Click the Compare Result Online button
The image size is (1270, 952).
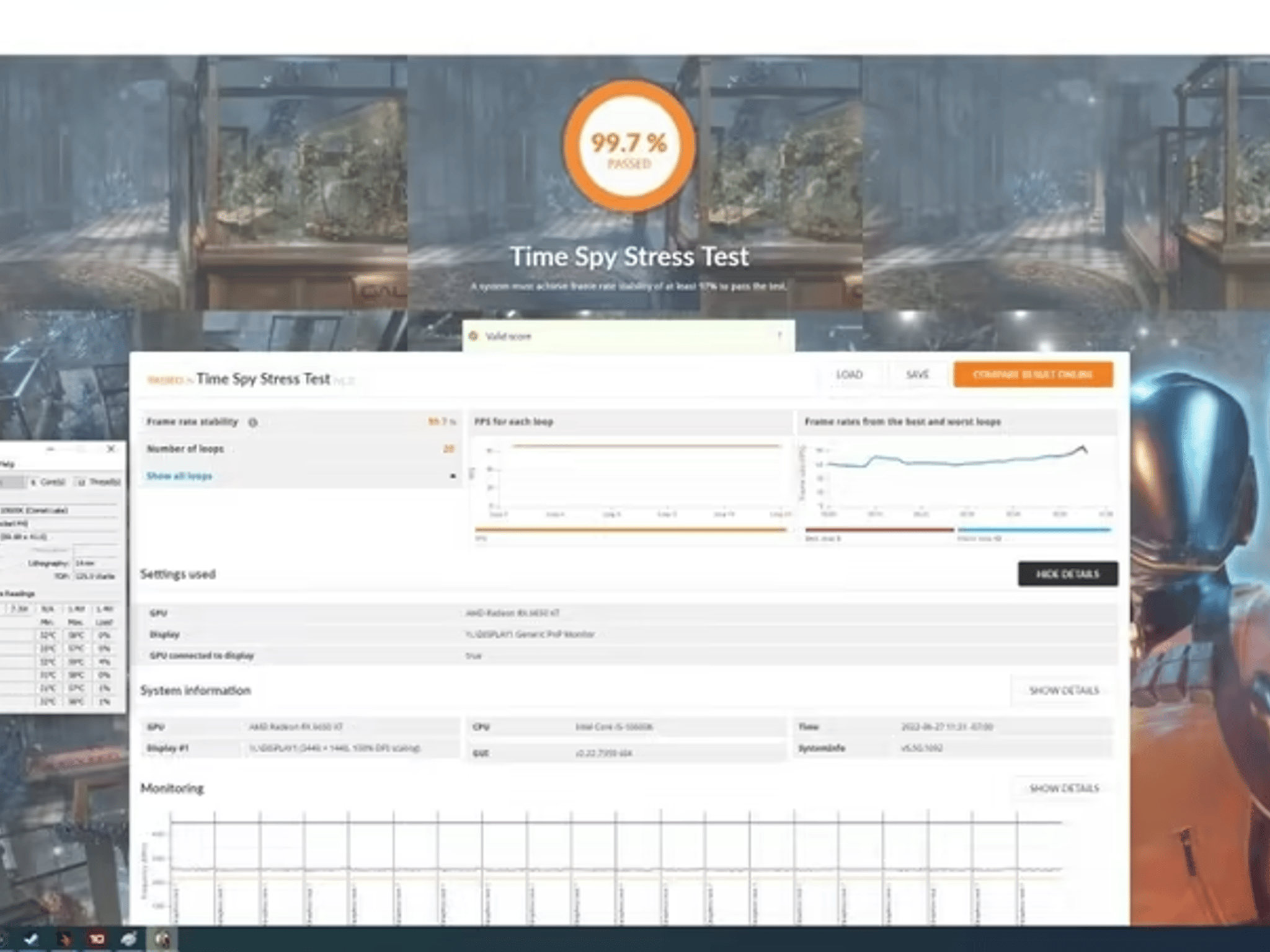pos(1033,374)
